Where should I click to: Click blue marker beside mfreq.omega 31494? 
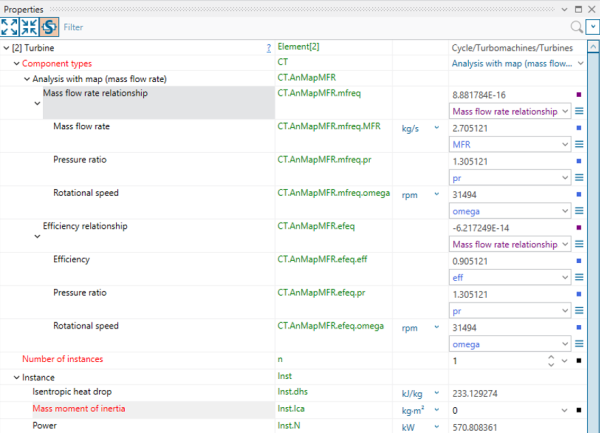pyautogui.click(x=579, y=194)
